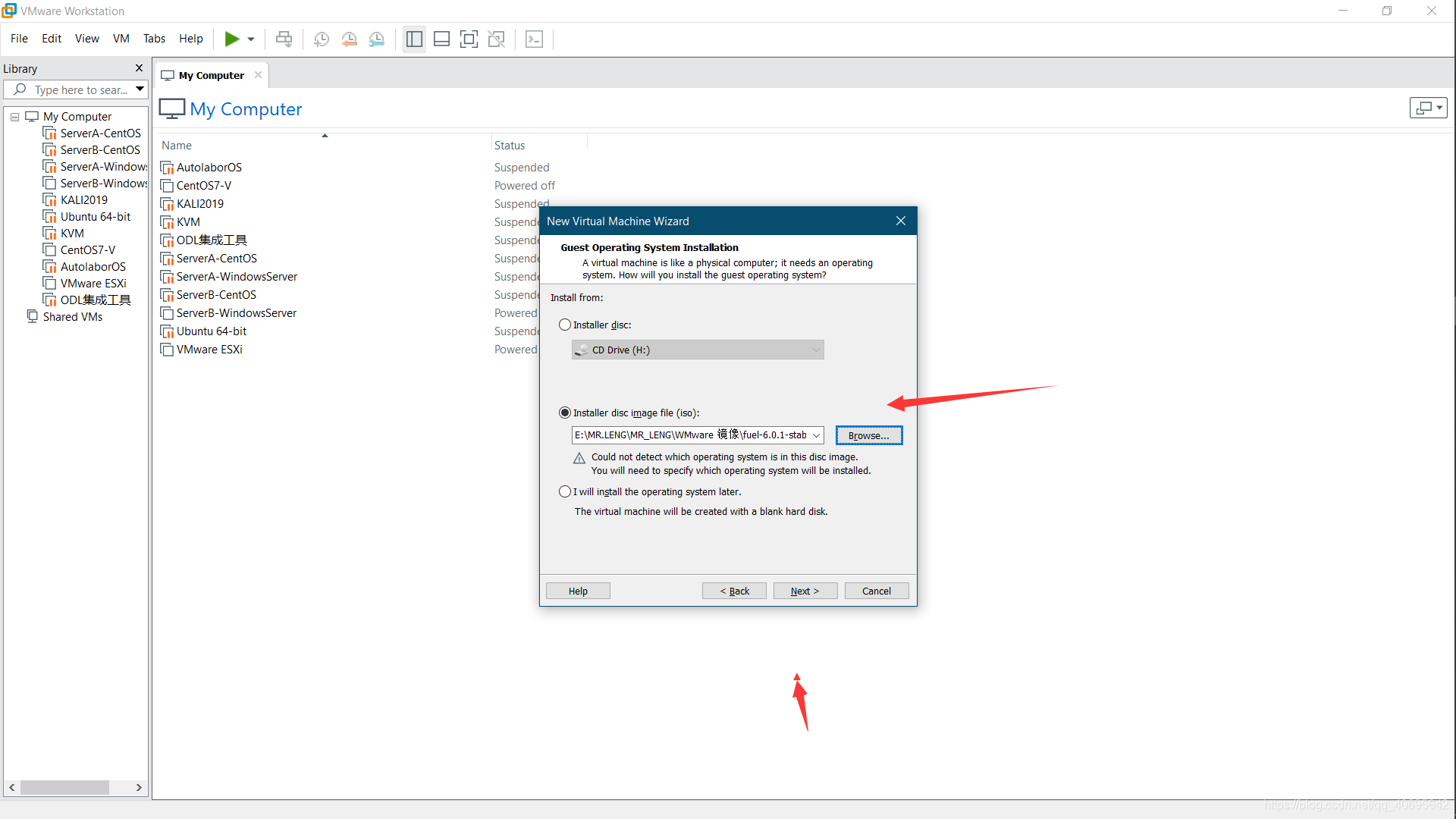
Task: Click the Ubuntu 64-bit VM icon in list
Action: (167, 331)
